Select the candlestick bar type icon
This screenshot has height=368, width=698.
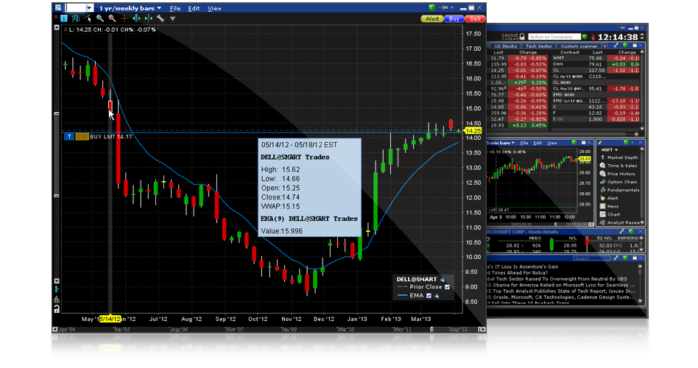(x=76, y=18)
